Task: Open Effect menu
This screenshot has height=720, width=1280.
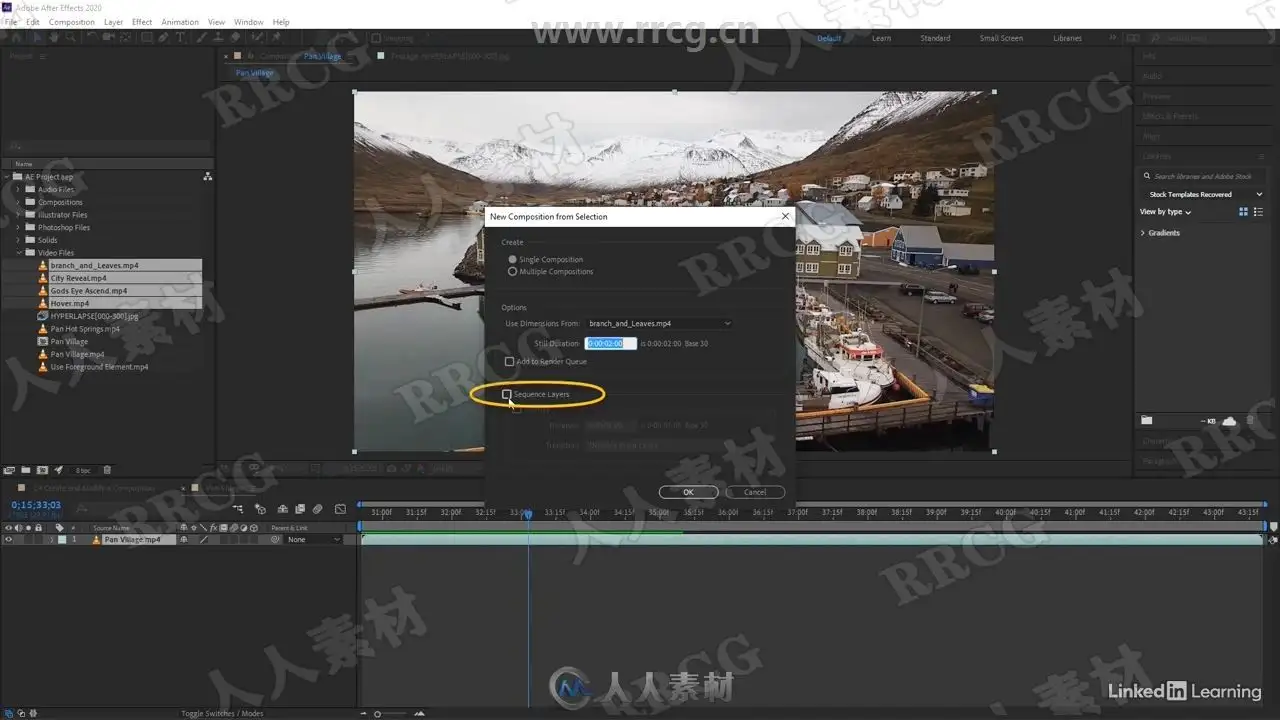Action: [x=142, y=21]
